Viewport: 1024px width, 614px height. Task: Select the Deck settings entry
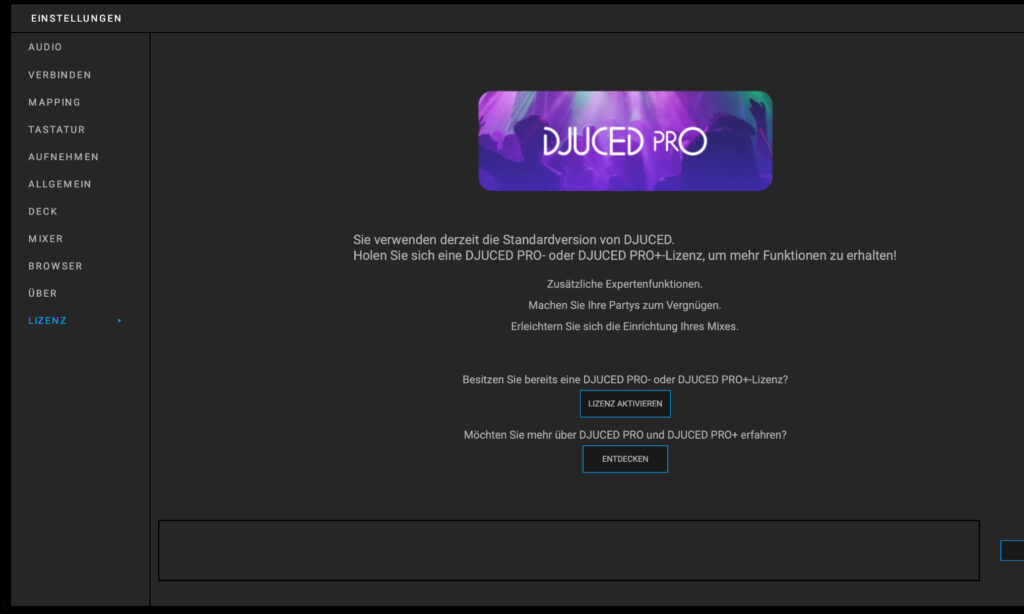click(42, 212)
